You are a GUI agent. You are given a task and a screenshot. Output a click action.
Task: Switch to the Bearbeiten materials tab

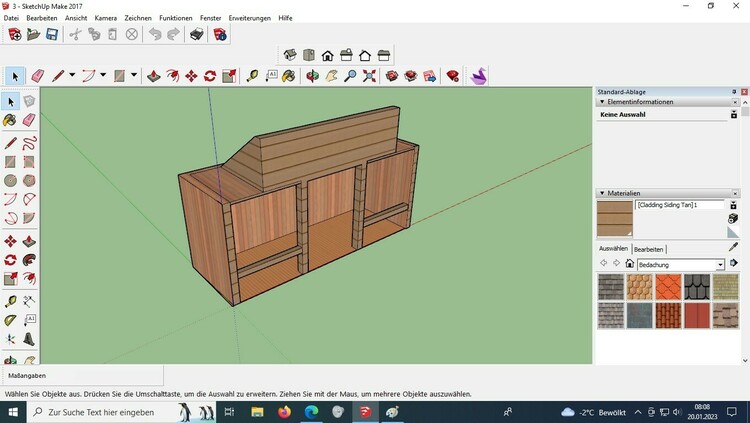click(648, 249)
